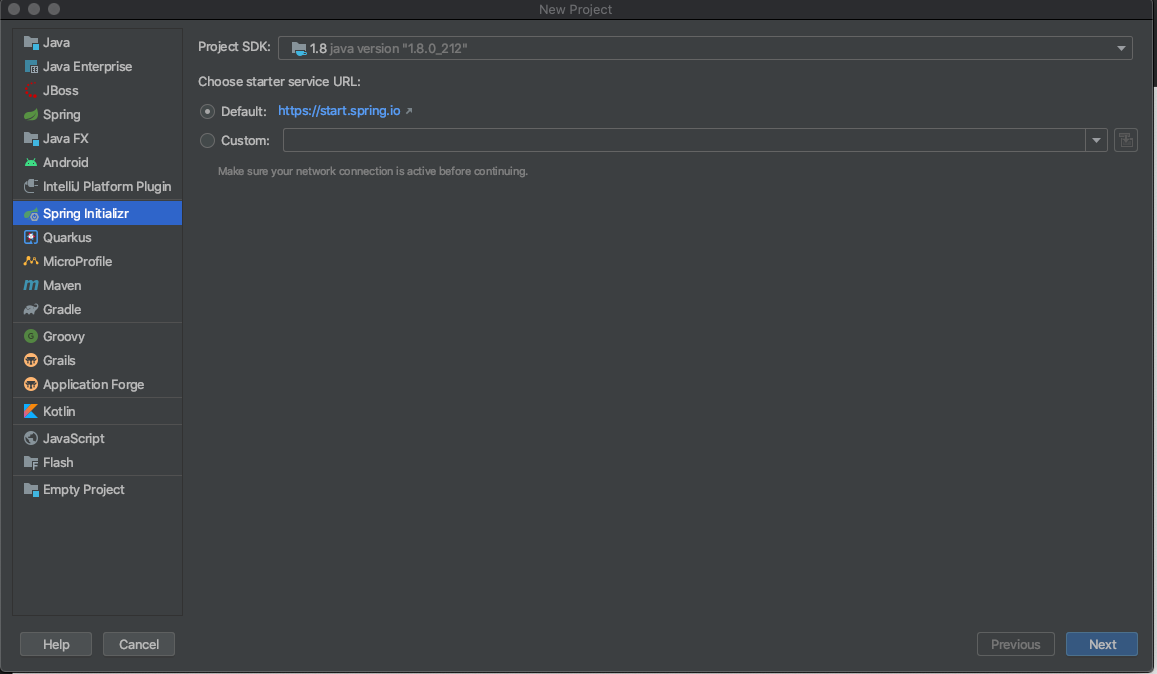Click the JBoss label
1157x674 pixels.
coord(61,91)
